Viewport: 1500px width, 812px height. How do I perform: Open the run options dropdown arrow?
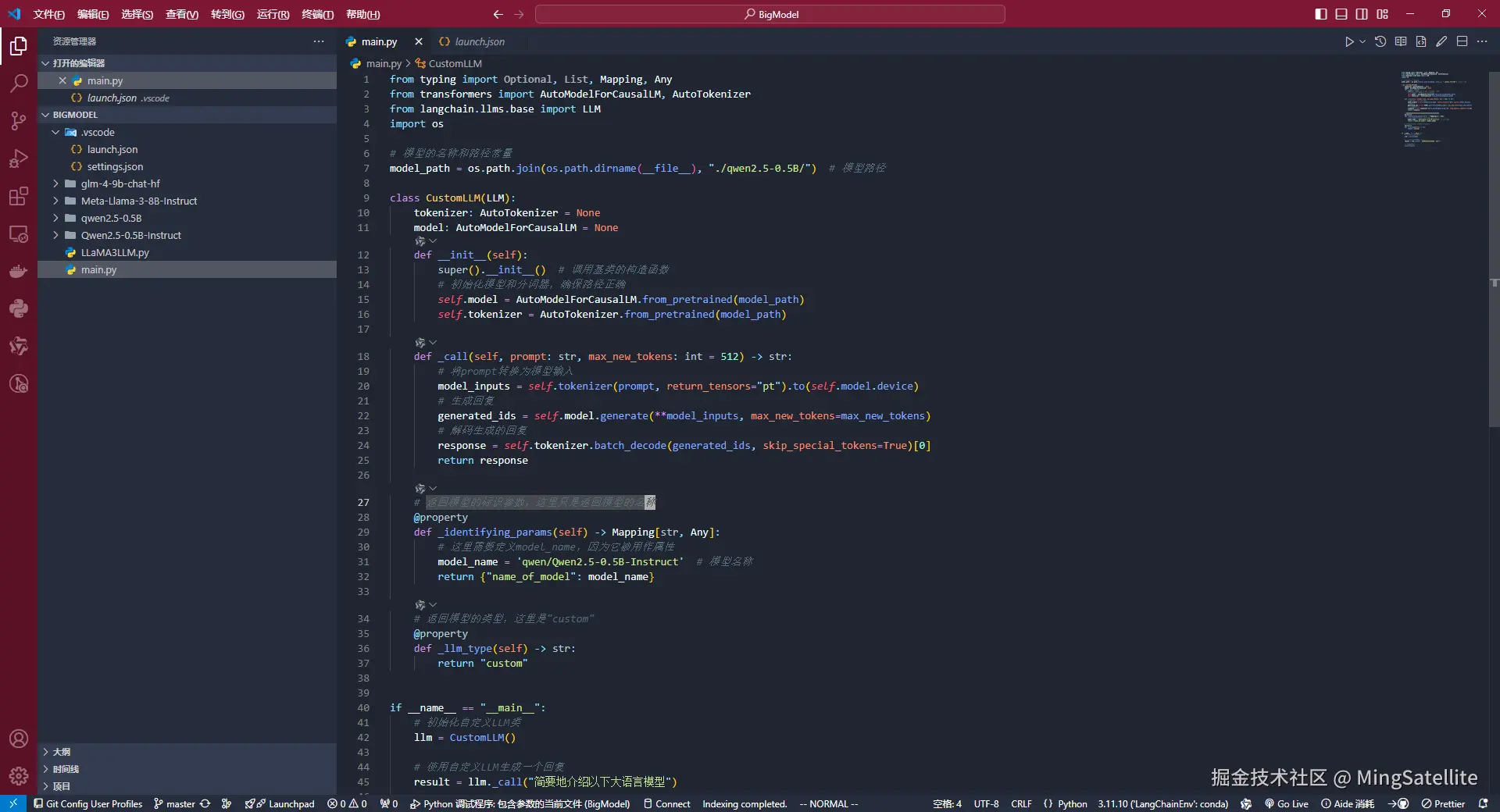[x=1362, y=41]
